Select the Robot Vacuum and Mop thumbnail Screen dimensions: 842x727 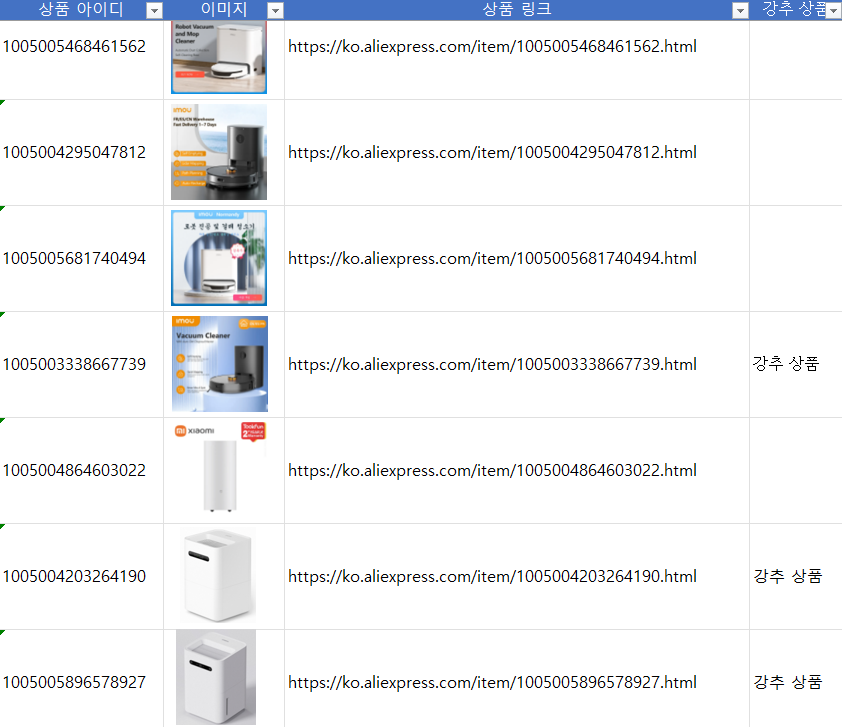(x=219, y=58)
